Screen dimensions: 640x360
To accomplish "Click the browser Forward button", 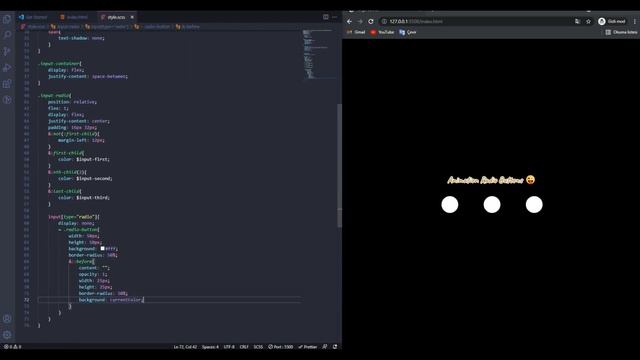I will click(360, 21).
